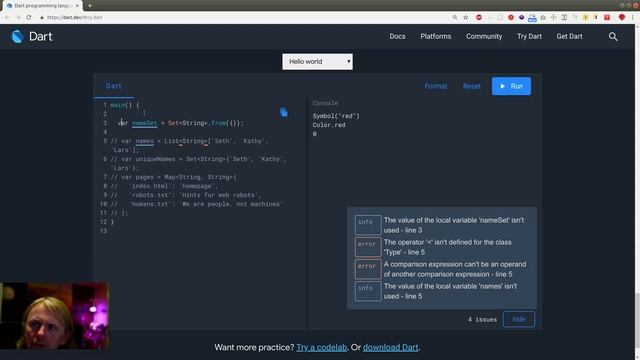Follow the Try a codelab link
Viewport: 640px width, 360px height.
(x=321, y=347)
